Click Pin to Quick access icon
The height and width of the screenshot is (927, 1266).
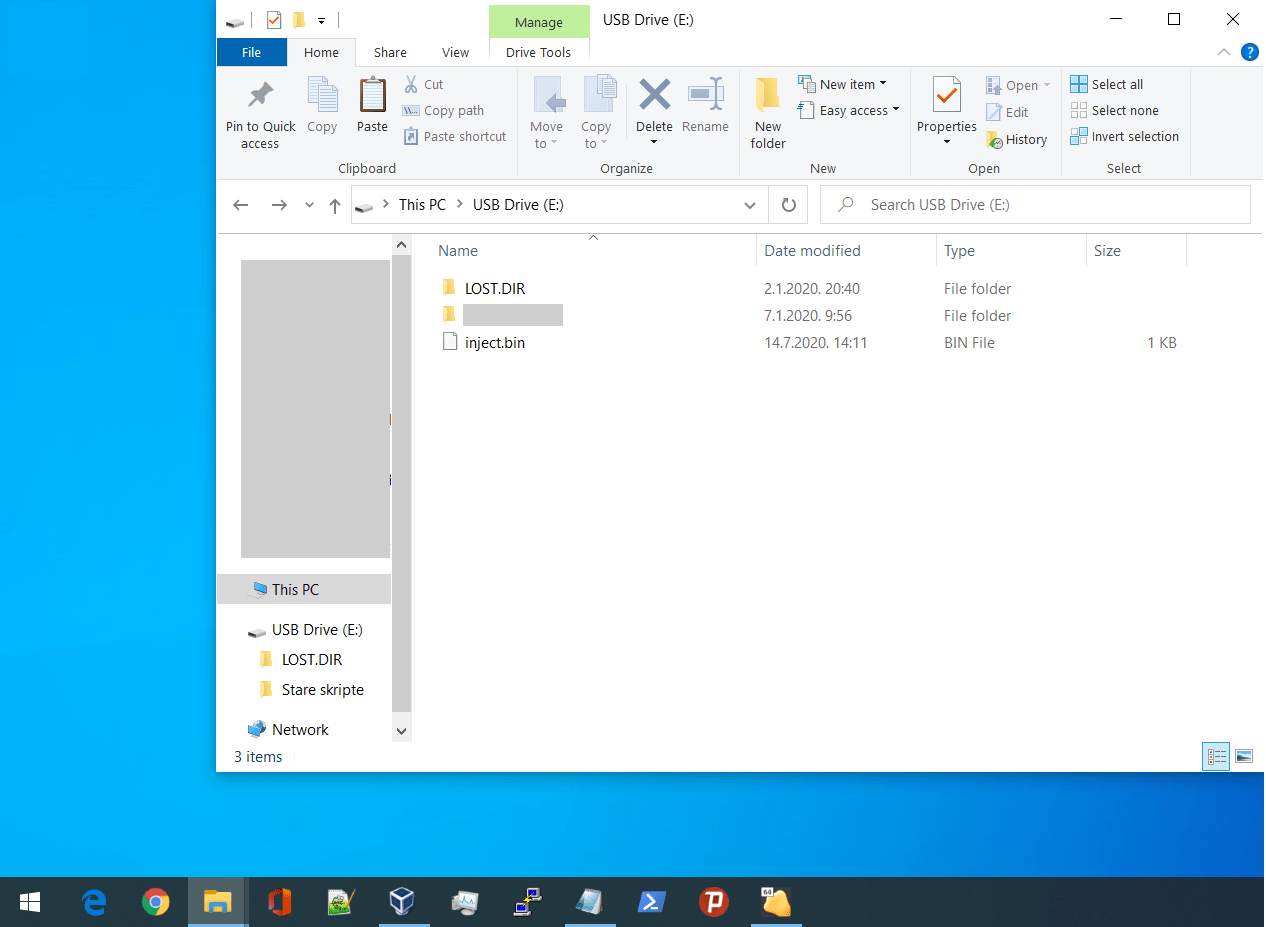(x=260, y=97)
